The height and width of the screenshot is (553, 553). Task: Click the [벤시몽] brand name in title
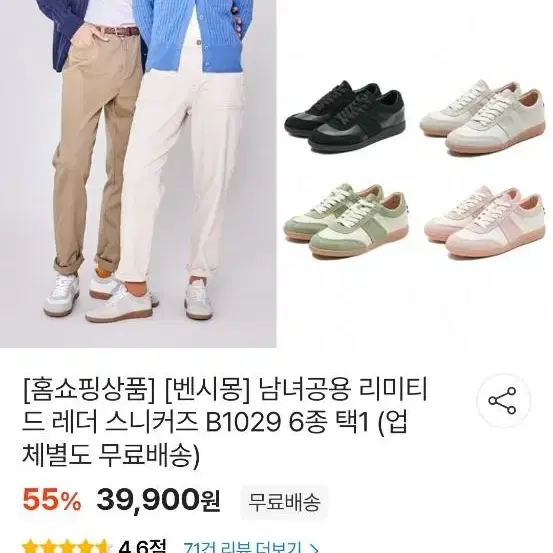(x=208, y=391)
